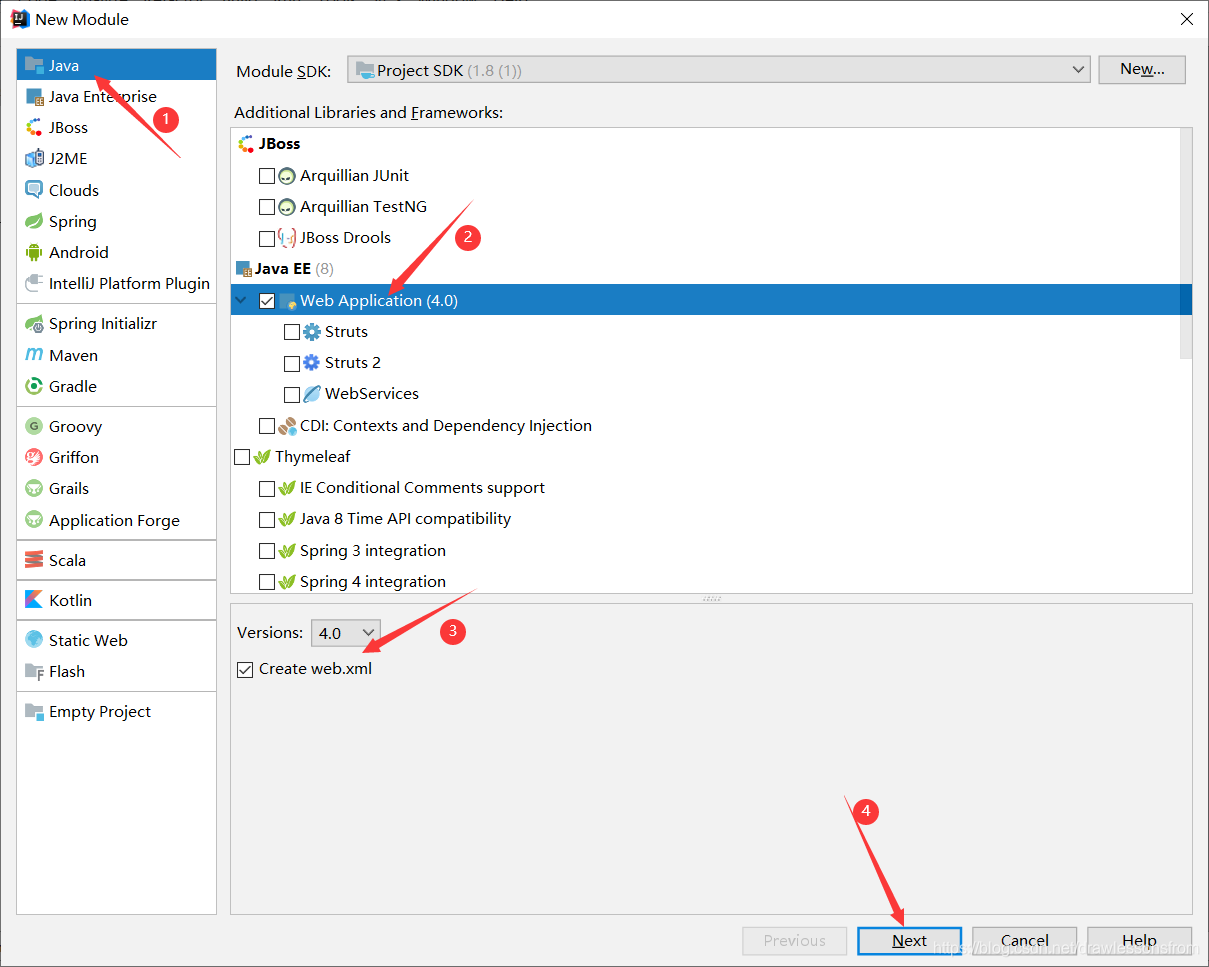The image size is (1209, 967).
Task: Click the Scala icon
Action: pyautogui.click(x=35, y=560)
